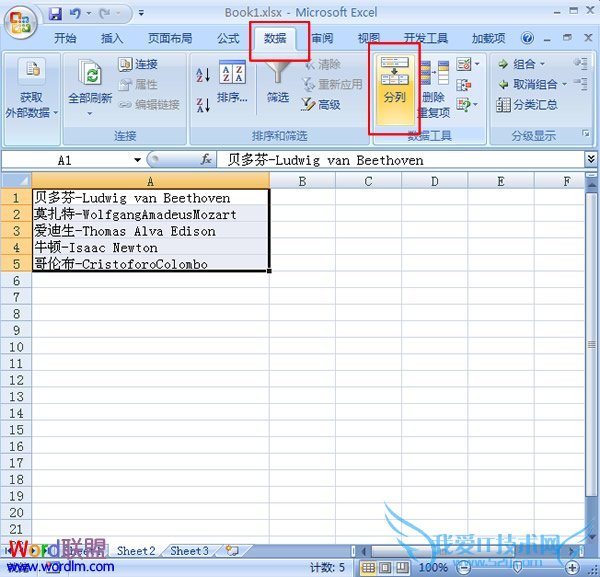The width and height of the screenshot is (600, 577).
Task: Open the what-if analysis icon
Action: (464, 104)
